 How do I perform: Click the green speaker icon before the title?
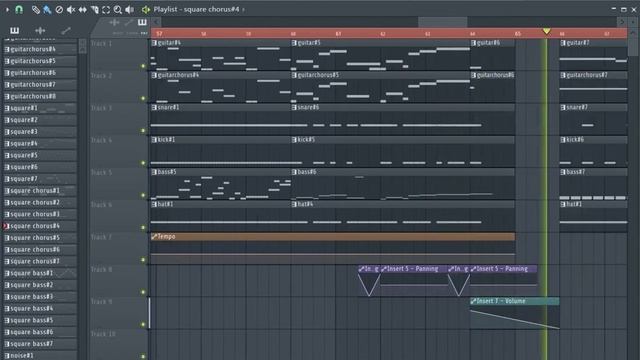click(x=146, y=9)
